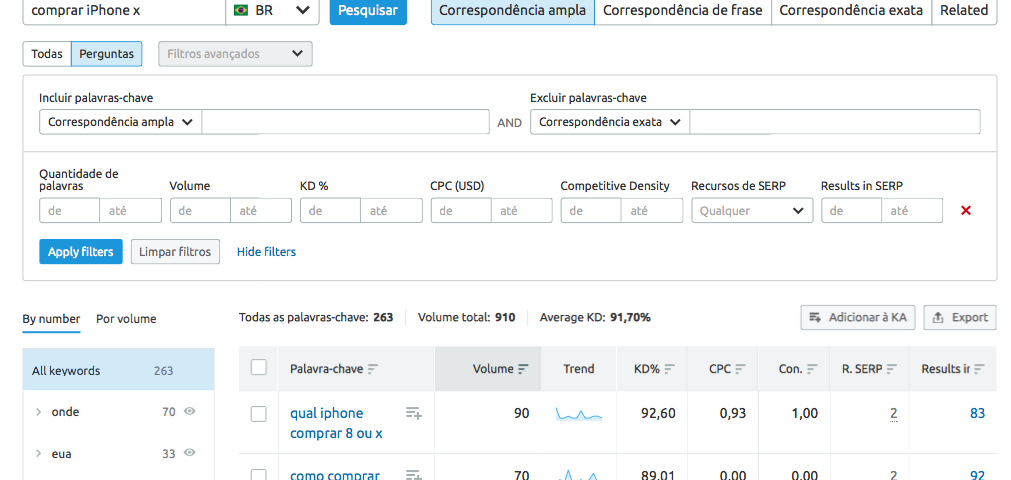
Task: Click the Trend column header
Action: (x=579, y=369)
